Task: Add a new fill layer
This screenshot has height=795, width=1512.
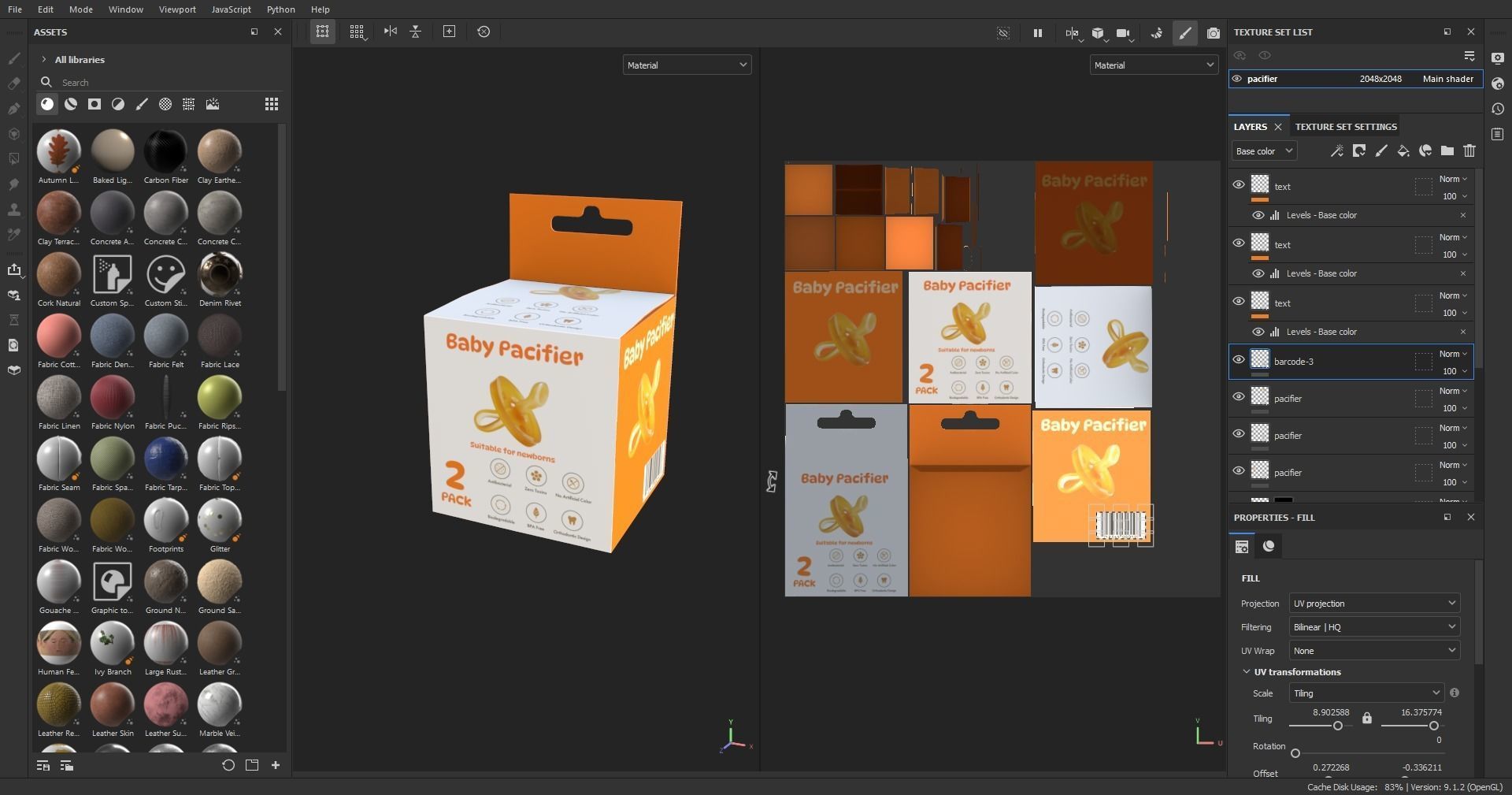Action: point(1403,151)
